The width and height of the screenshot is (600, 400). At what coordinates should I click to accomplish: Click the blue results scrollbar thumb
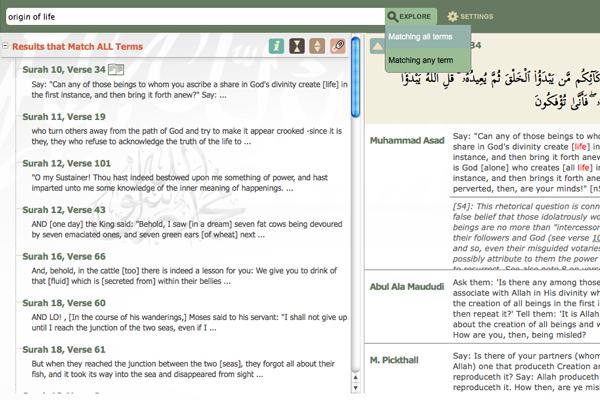(x=355, y=77)
